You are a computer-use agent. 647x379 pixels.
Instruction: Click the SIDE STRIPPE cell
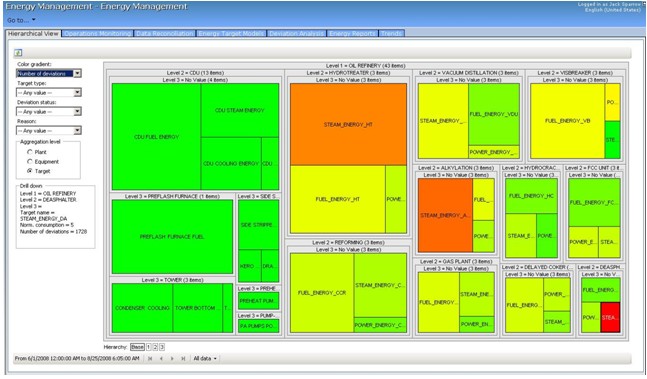259,225
